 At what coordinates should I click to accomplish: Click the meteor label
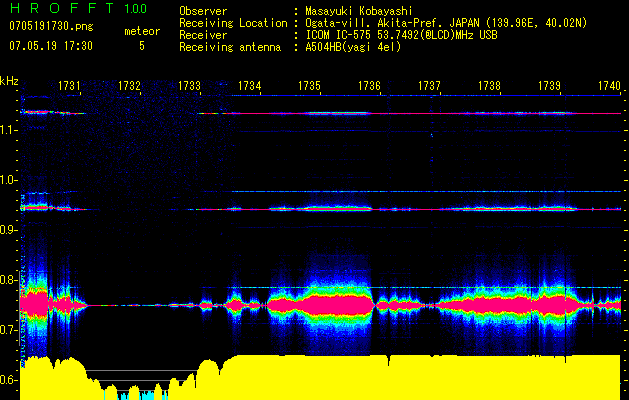(142, 31)
